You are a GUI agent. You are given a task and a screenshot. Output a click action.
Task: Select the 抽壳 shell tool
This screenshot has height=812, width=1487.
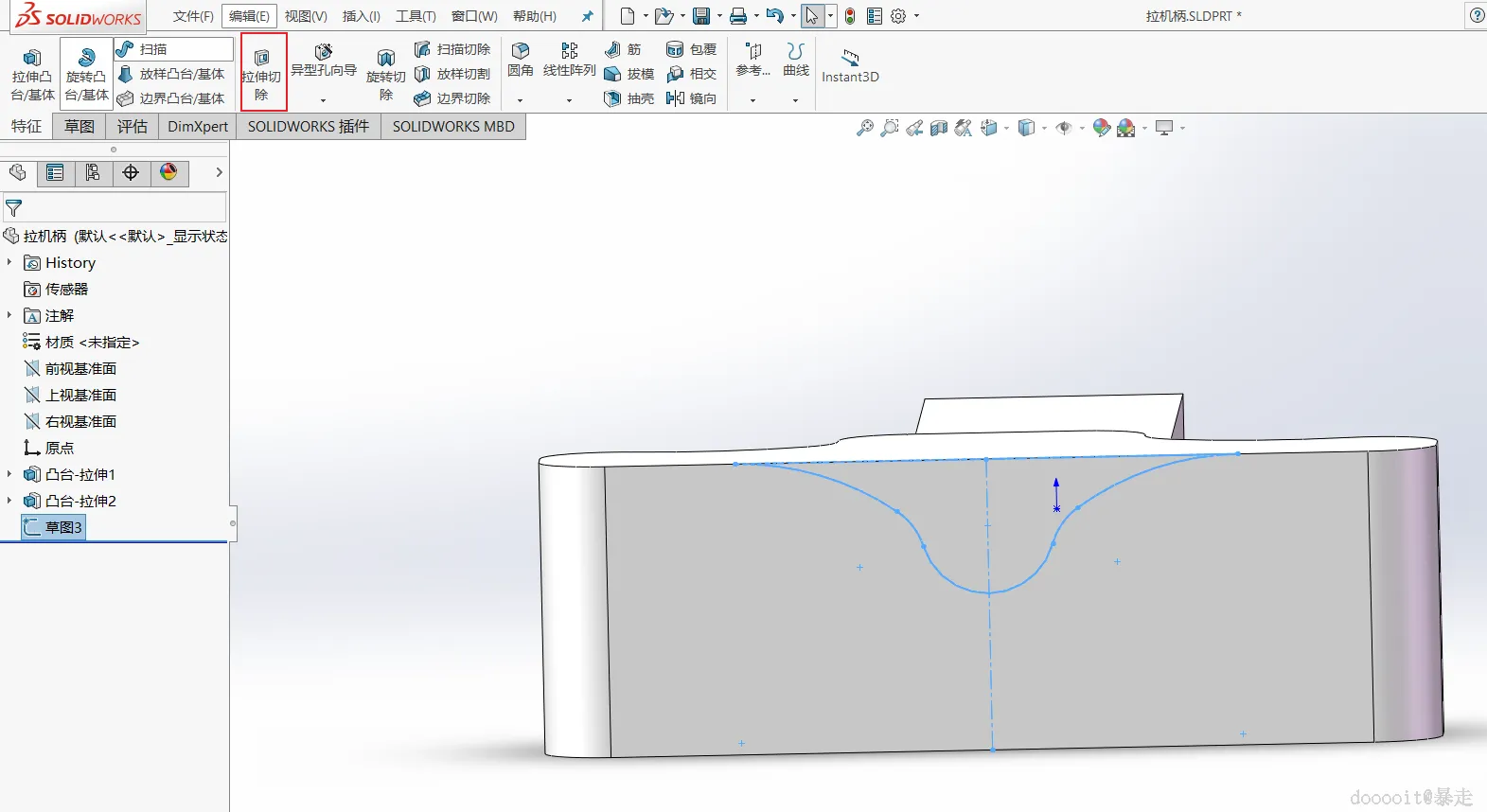click(629, 98)
